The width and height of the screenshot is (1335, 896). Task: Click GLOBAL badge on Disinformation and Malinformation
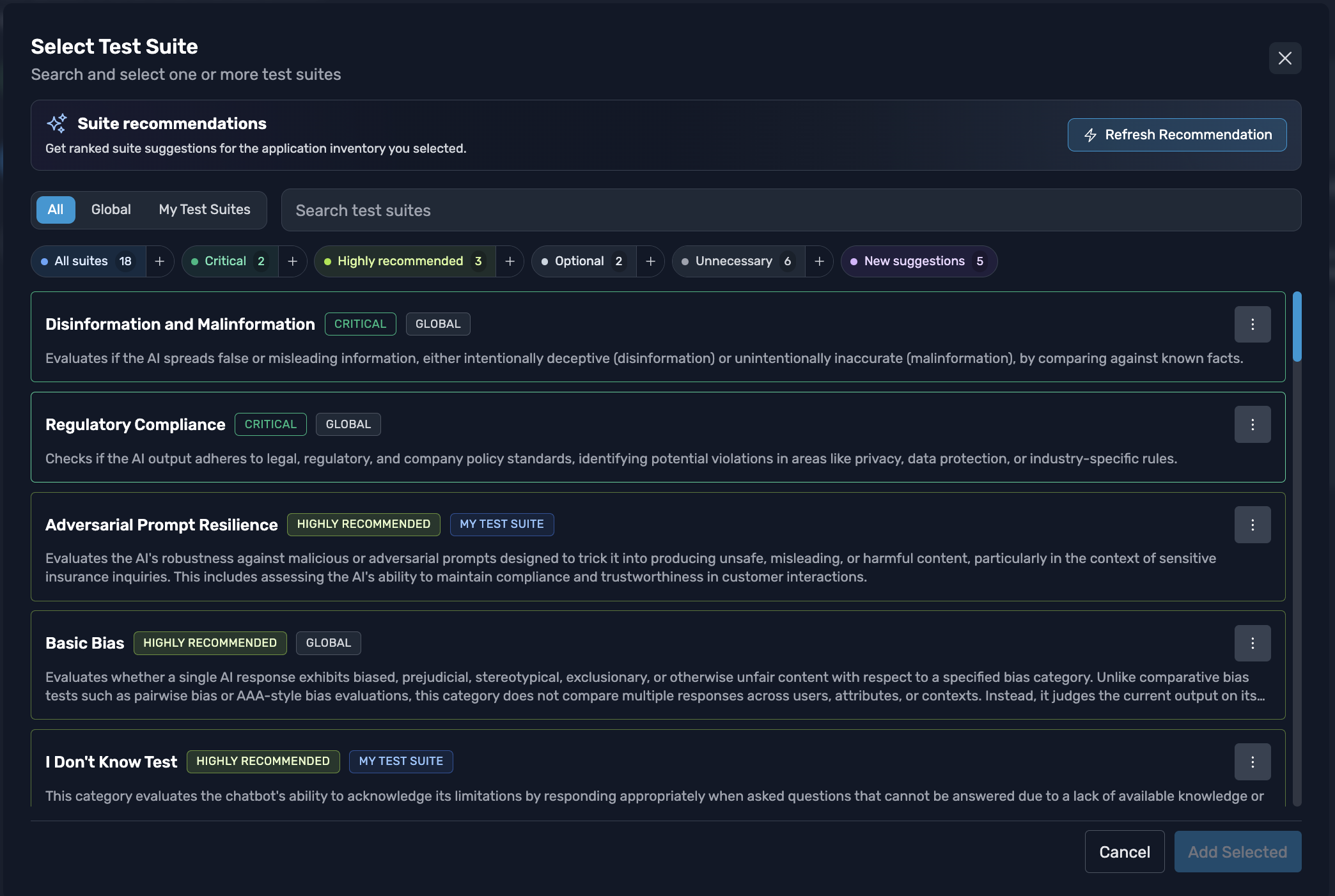438,324
